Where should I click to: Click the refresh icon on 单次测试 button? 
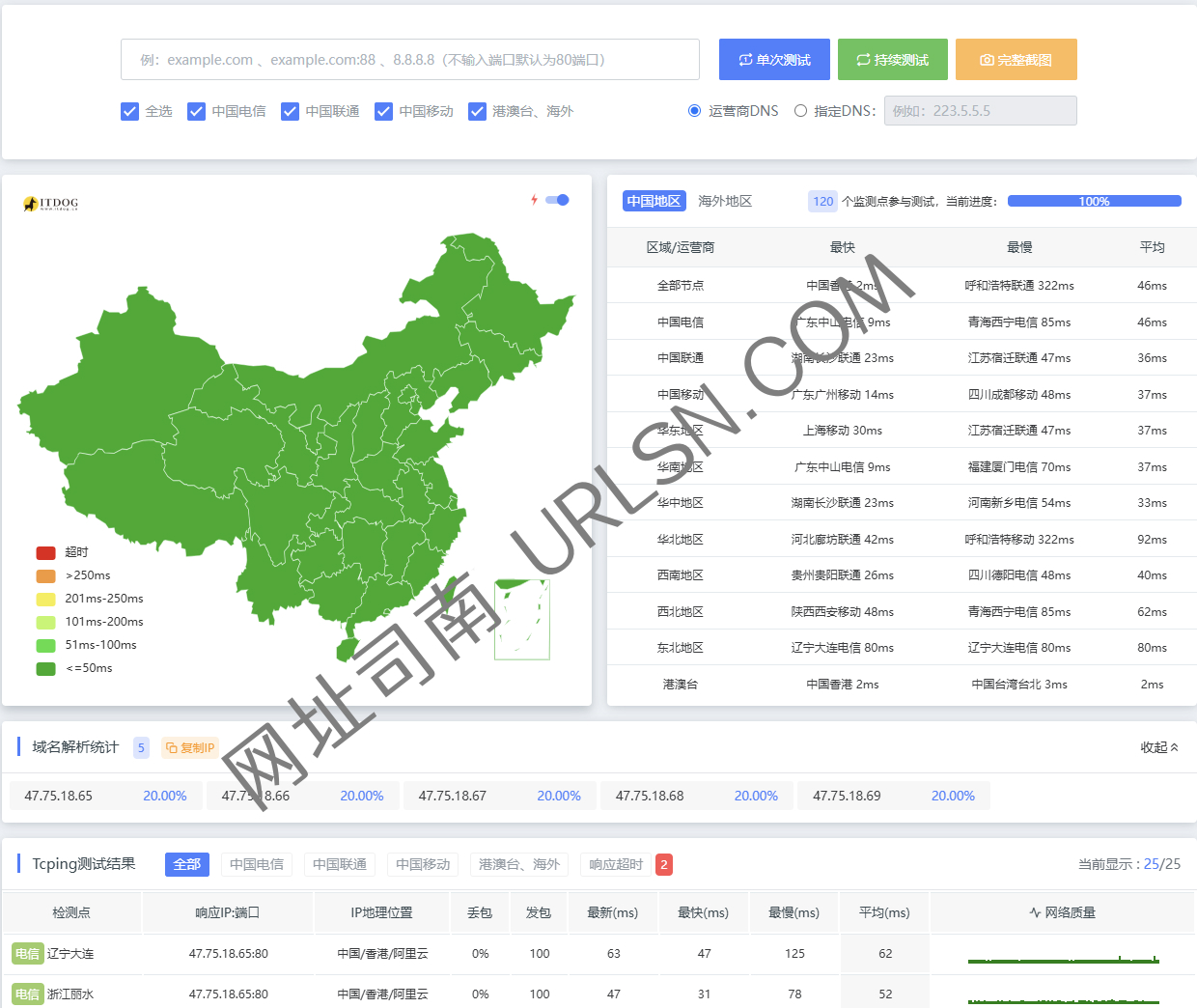tap(745, 59)
